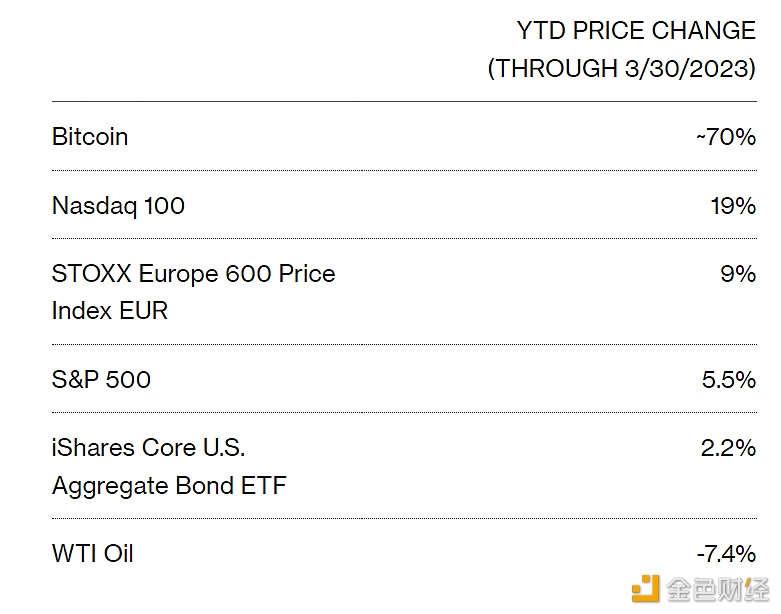
Task: Click the 9% STOXX Europe value
Action: click(x=738, y=274)
